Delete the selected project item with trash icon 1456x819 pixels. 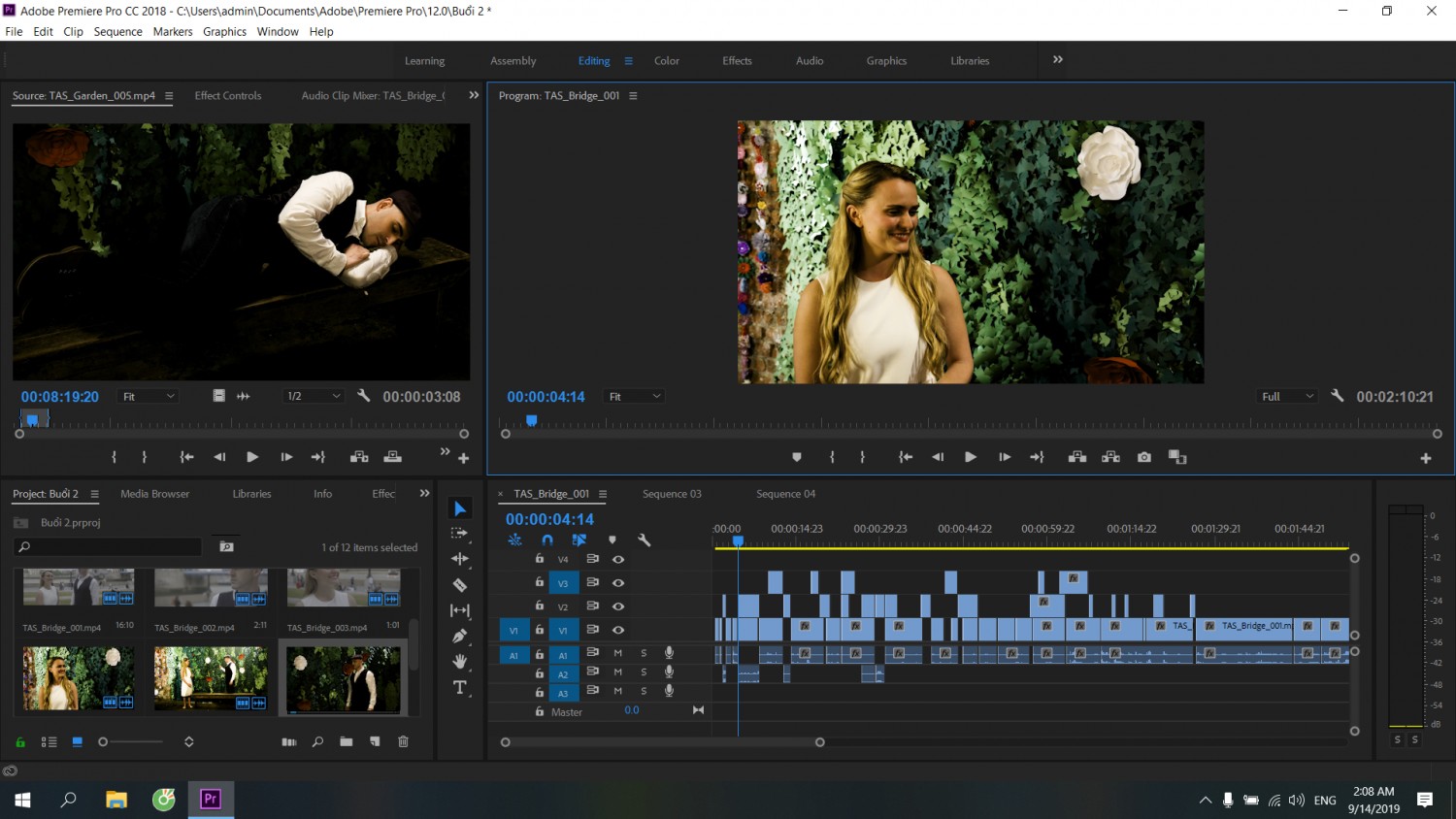click(x=404, y=741)
